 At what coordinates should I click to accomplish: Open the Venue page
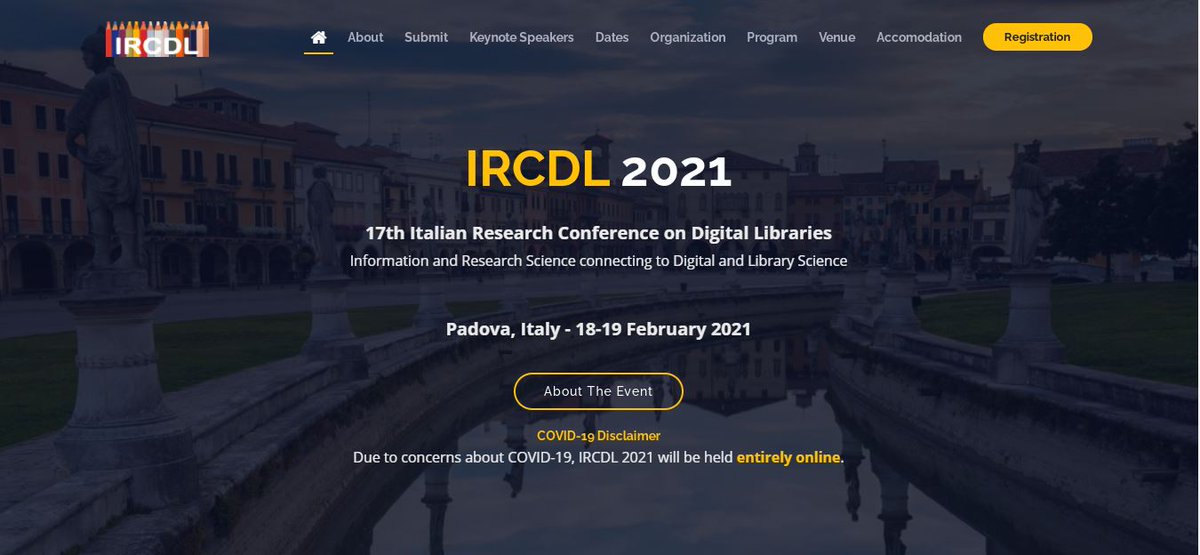coord(837,37)
